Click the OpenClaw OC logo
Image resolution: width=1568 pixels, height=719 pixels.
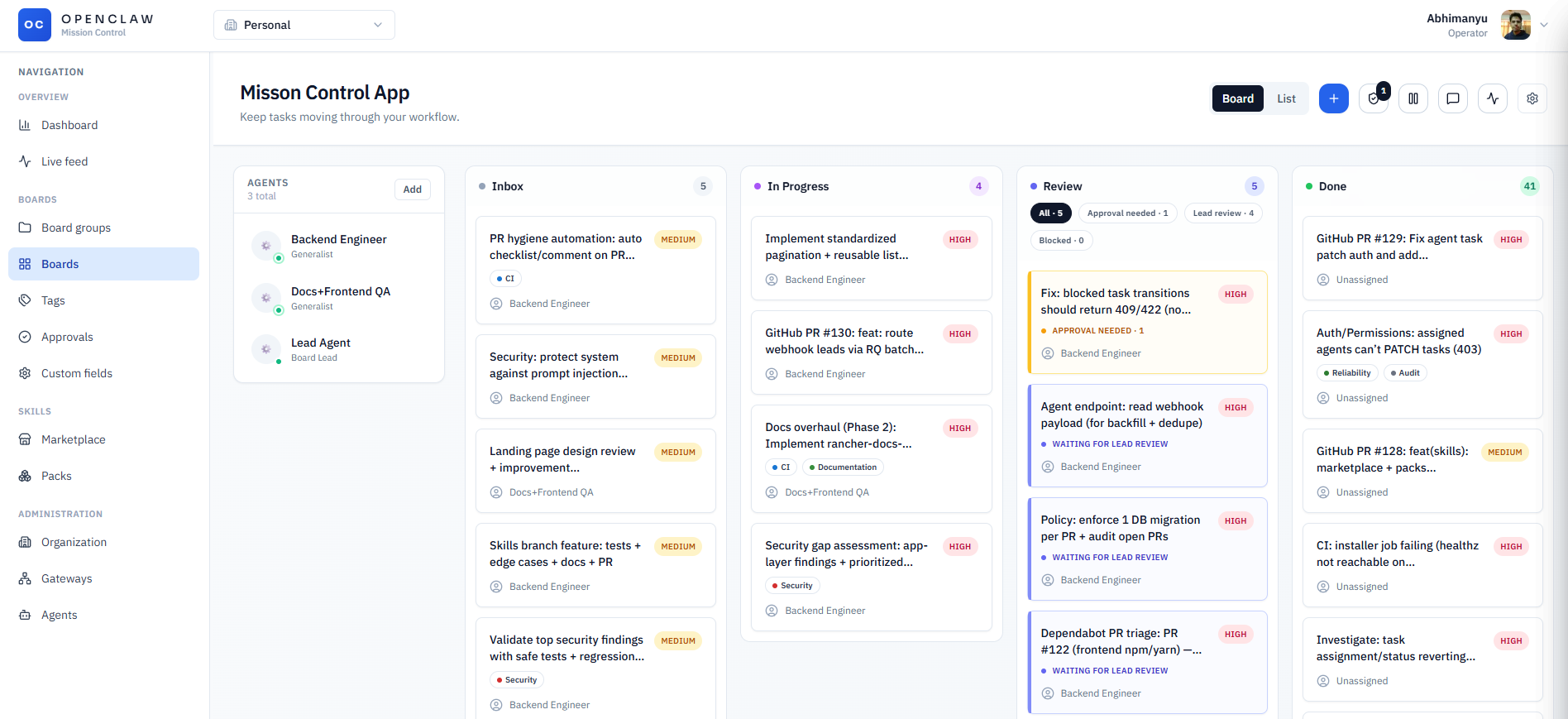35,25
